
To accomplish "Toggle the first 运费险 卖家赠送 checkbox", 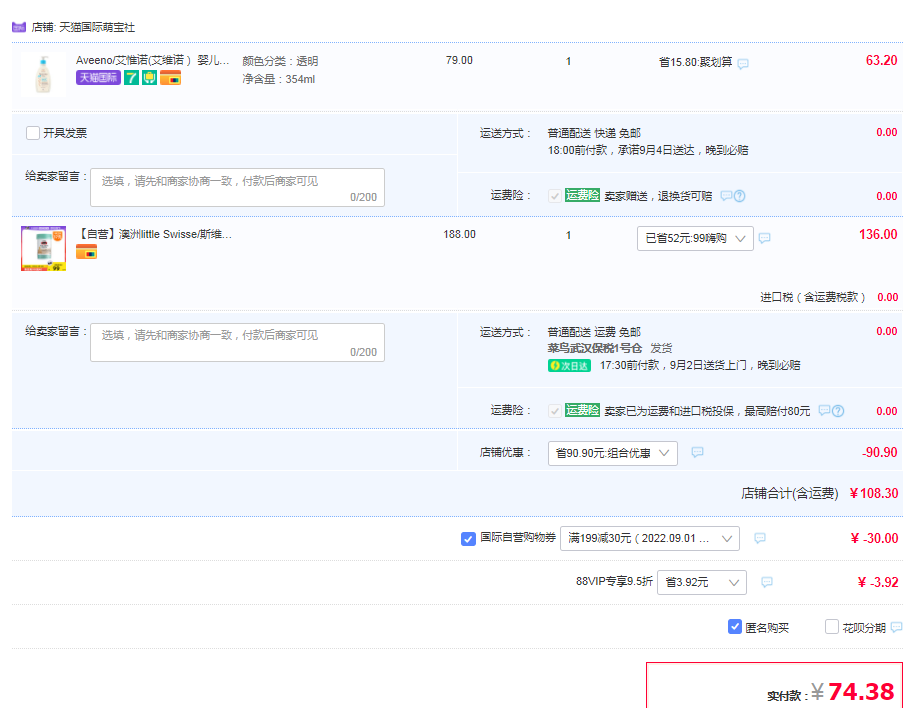I will point(554,196).
